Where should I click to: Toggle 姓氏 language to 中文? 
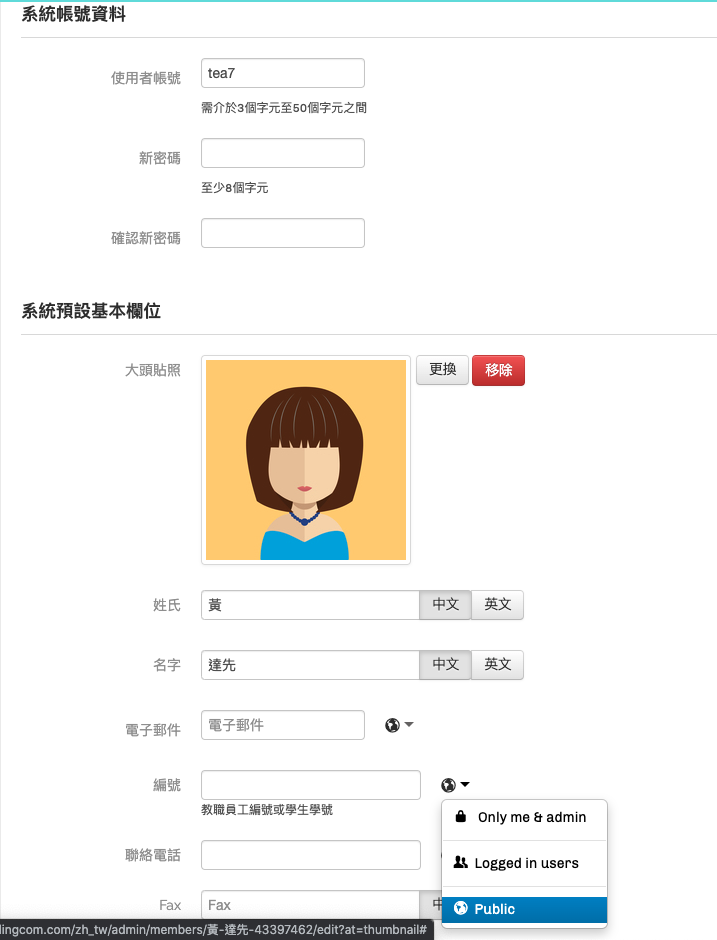click(445, 605)
